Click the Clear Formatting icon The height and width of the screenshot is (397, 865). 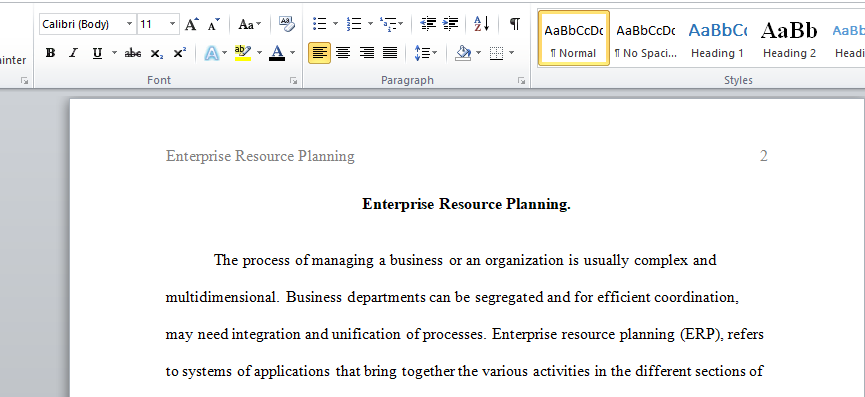(286, 24)
